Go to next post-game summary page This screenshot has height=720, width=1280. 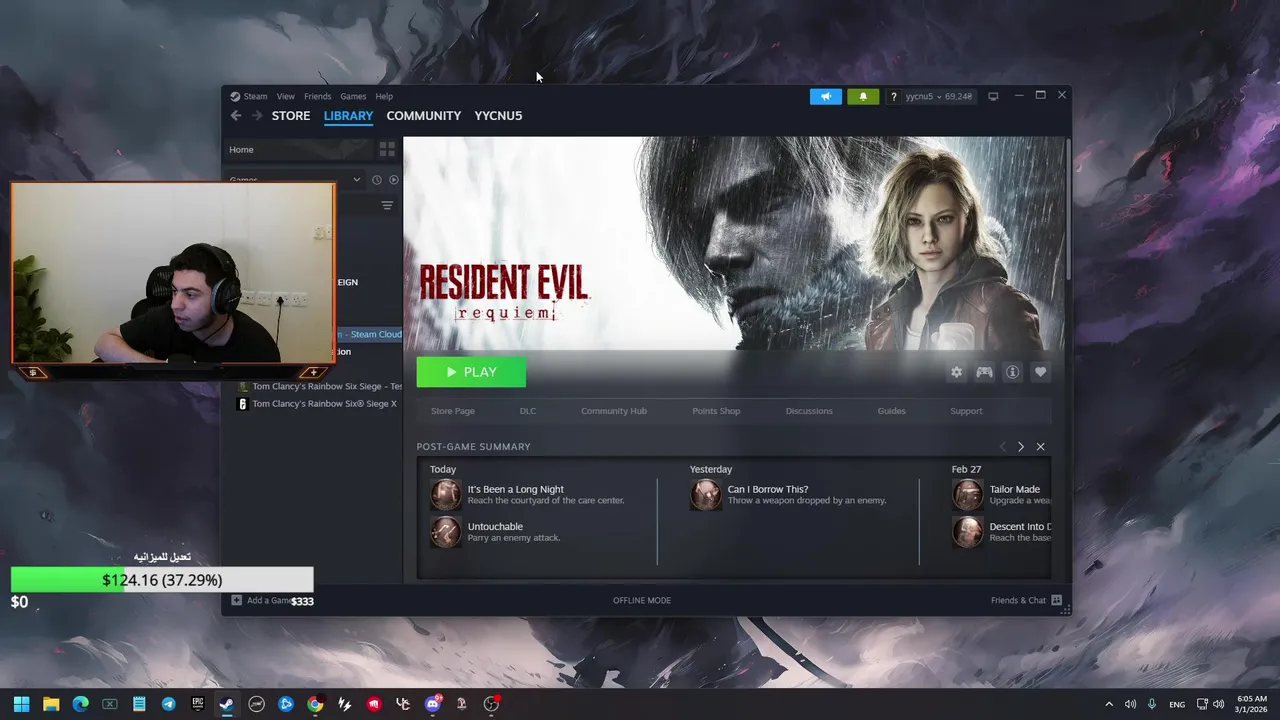[x=1020, y=447]
